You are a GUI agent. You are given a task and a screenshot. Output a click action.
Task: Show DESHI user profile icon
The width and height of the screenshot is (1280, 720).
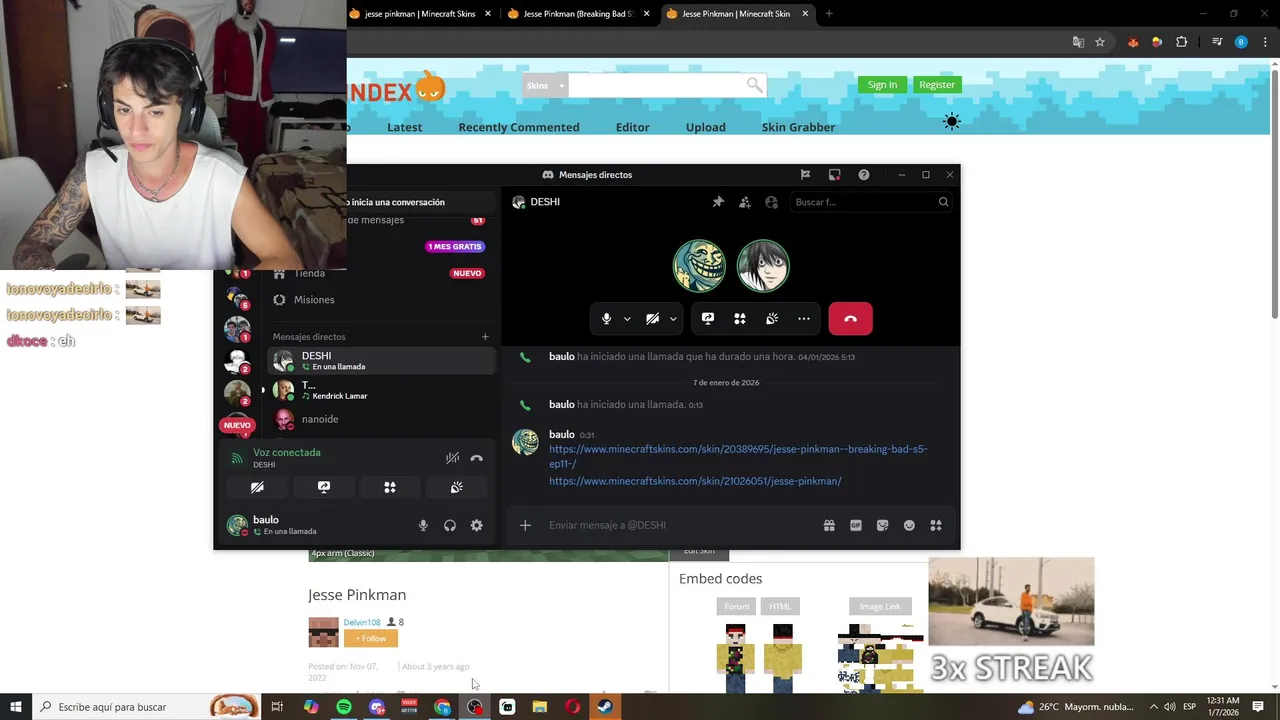click(x=771, y=202)
